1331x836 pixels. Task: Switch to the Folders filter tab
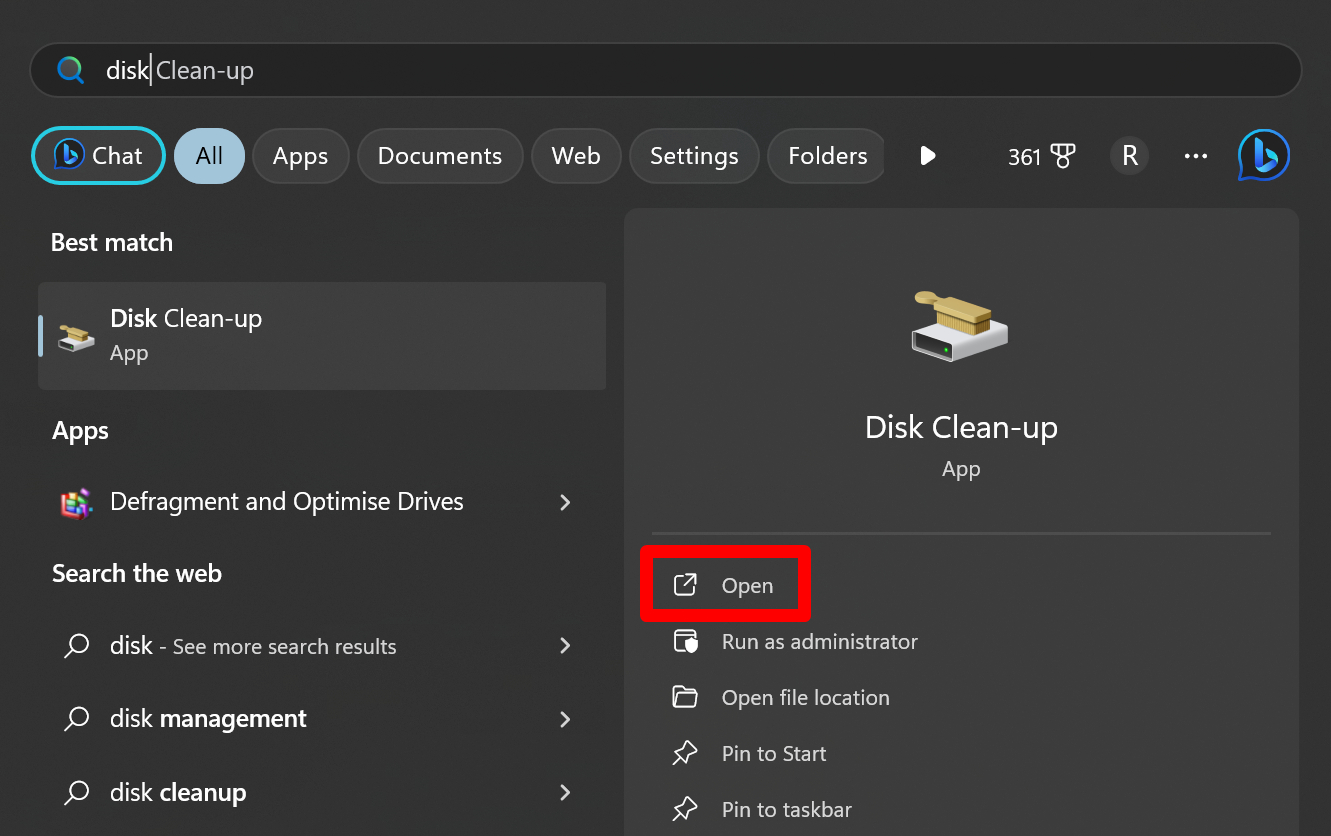[x=826, y=156]
